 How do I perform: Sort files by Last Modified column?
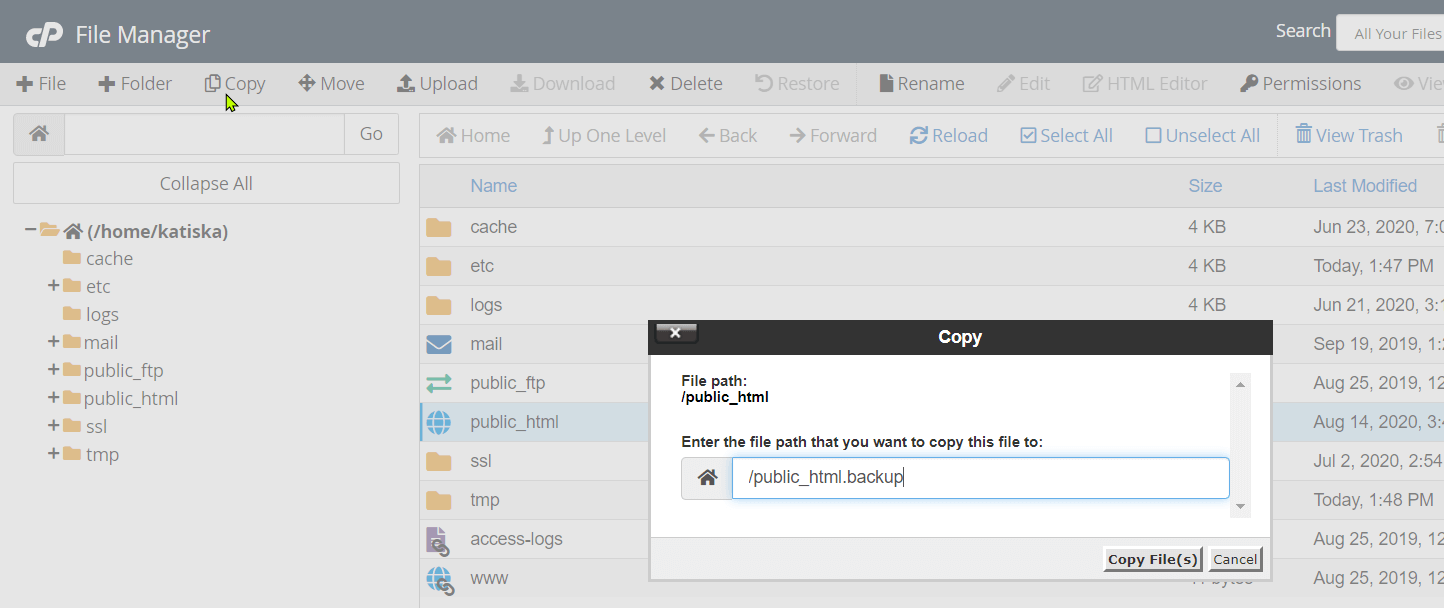pos(1364,186)
